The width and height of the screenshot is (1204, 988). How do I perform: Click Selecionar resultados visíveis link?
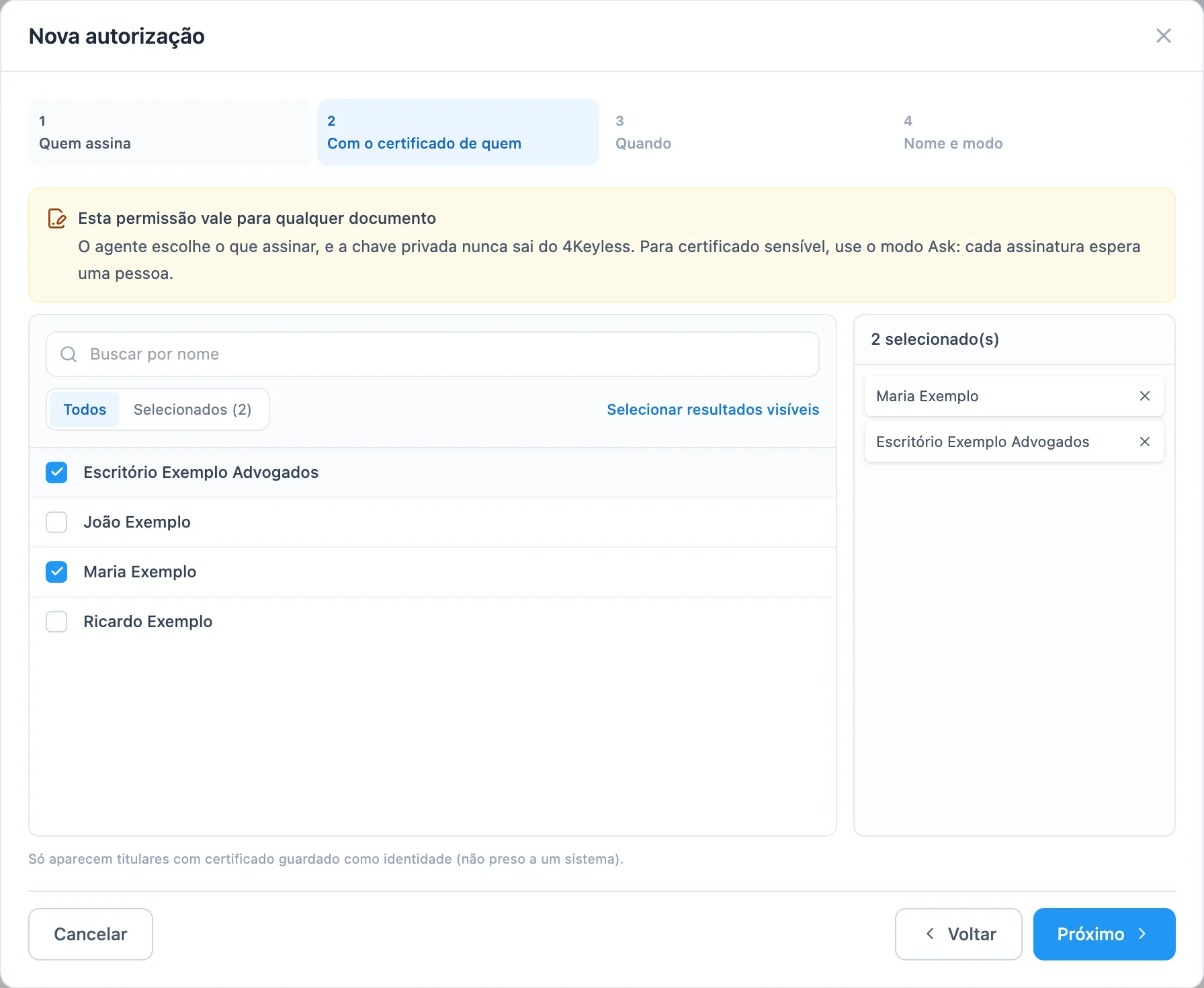[x=713, y=409]
